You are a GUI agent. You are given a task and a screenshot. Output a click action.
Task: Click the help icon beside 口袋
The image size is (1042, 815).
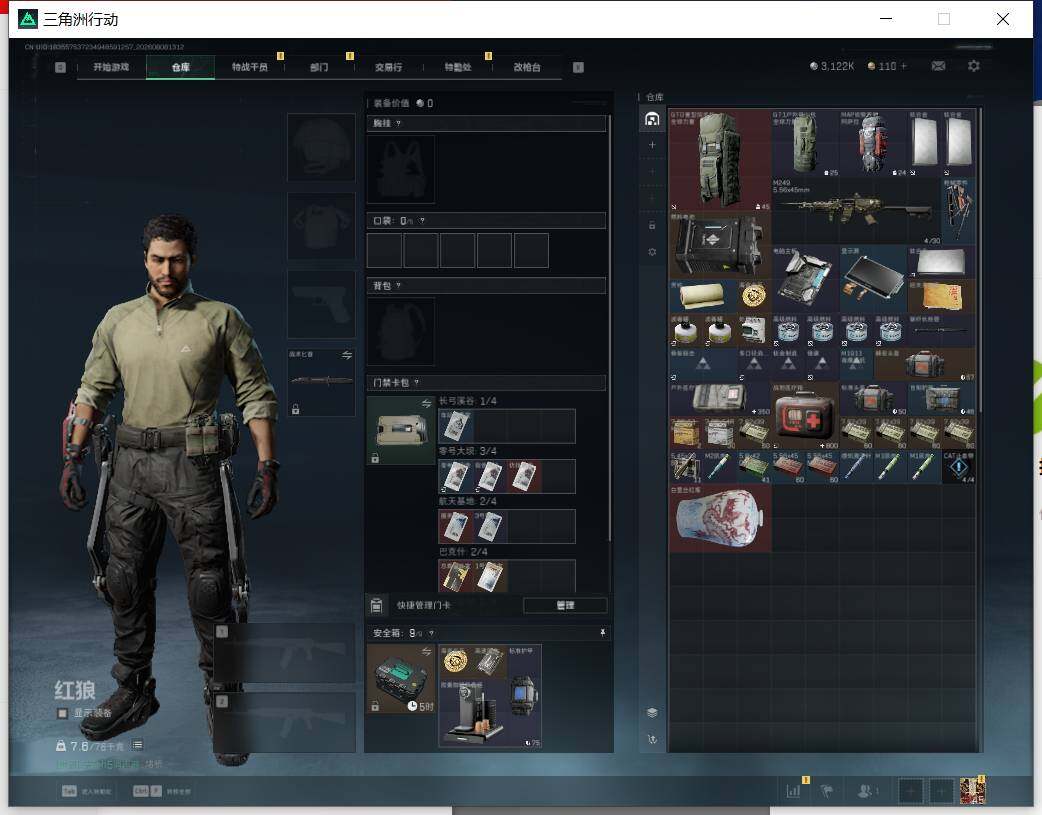(422, 220)
